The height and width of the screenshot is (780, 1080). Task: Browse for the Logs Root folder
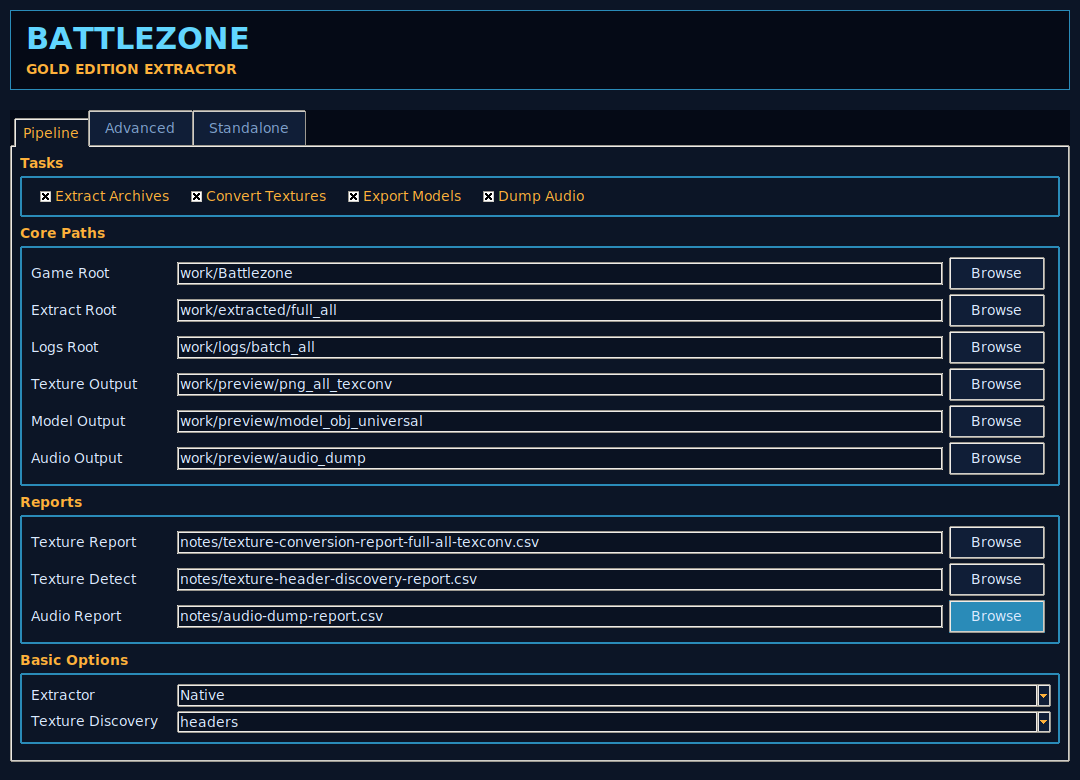tap(996, 347)
